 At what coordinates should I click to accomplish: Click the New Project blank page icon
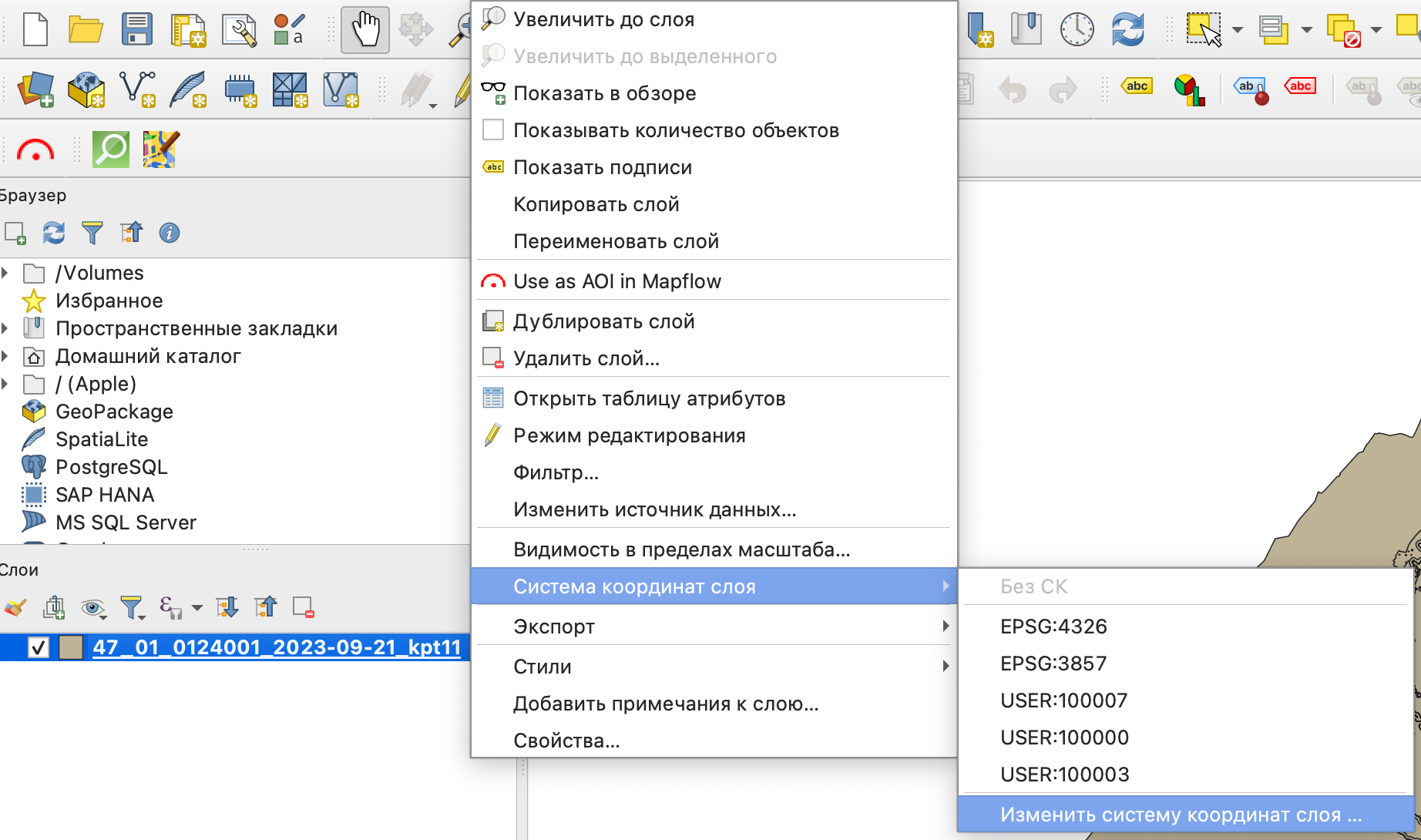coord(35,30)
